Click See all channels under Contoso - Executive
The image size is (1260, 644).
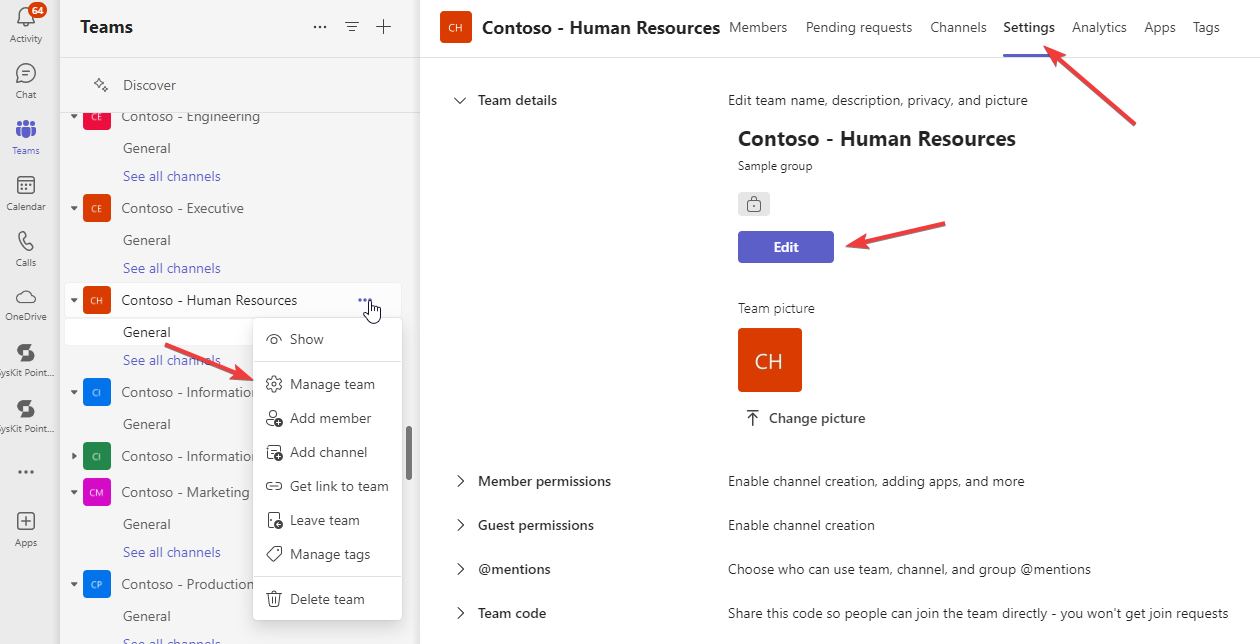[x=172, y=268]
